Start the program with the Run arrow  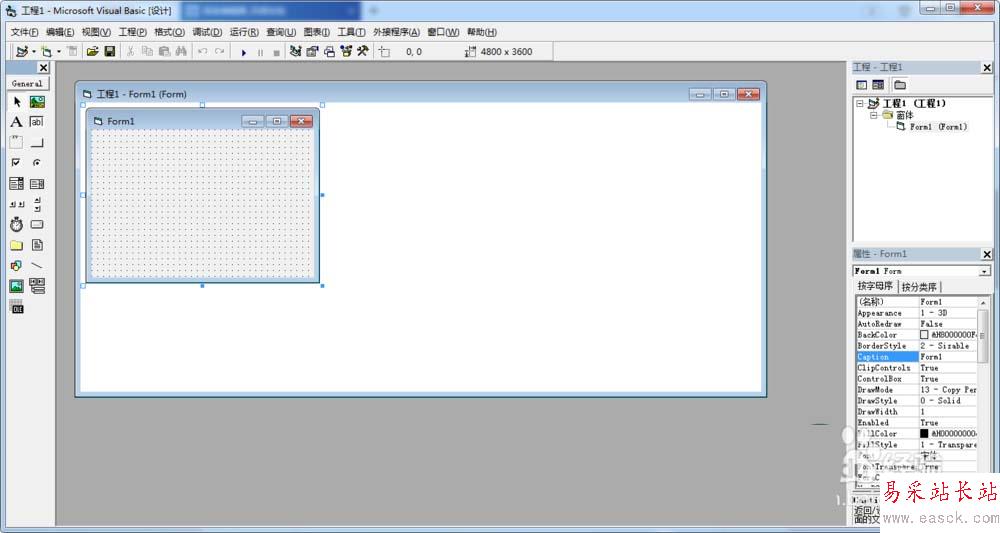(244, 52)
